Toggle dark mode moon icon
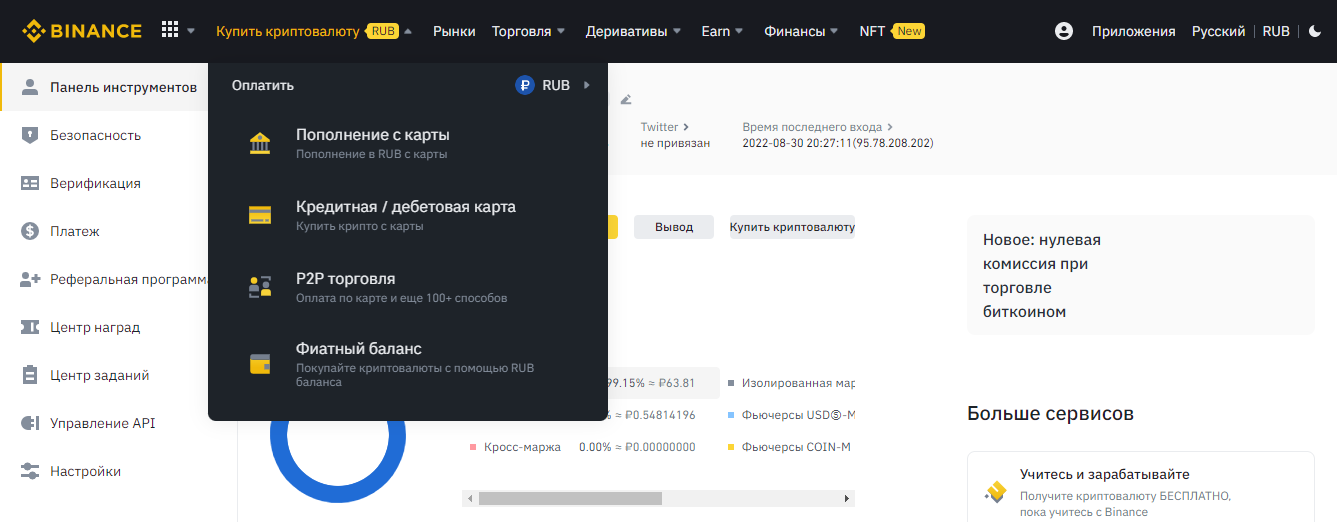1337x522 pixels. click(1315, 31)
